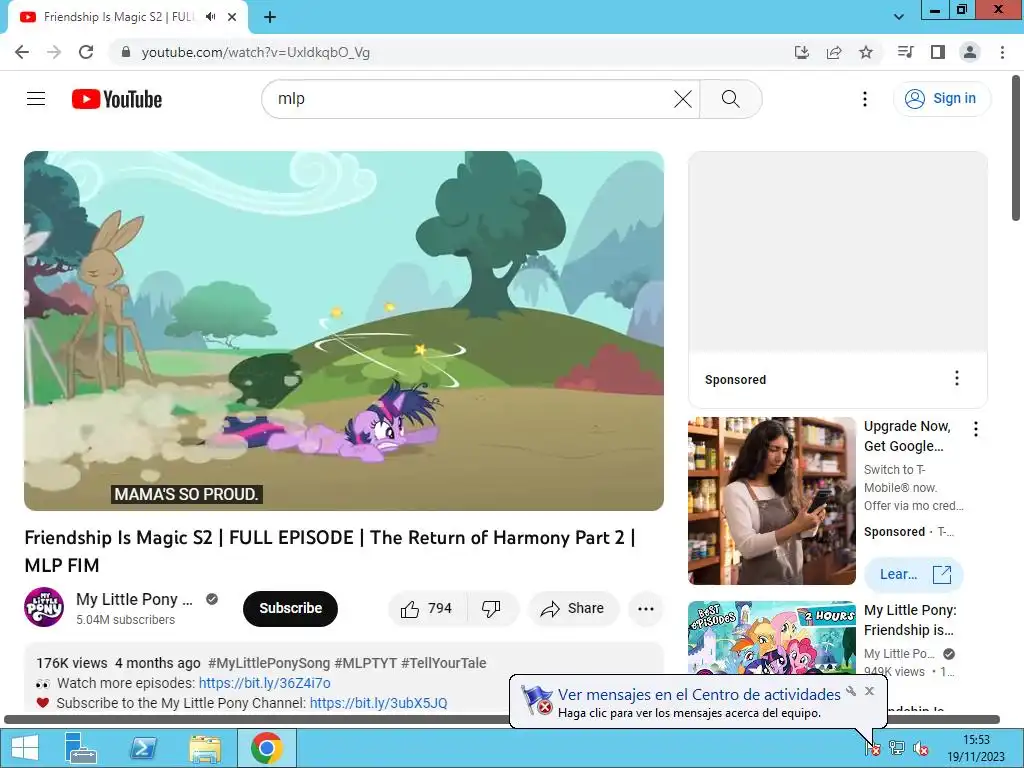1024x768 pixels.
Task: Open the network tray icon
Action: [x=897, y=748]
